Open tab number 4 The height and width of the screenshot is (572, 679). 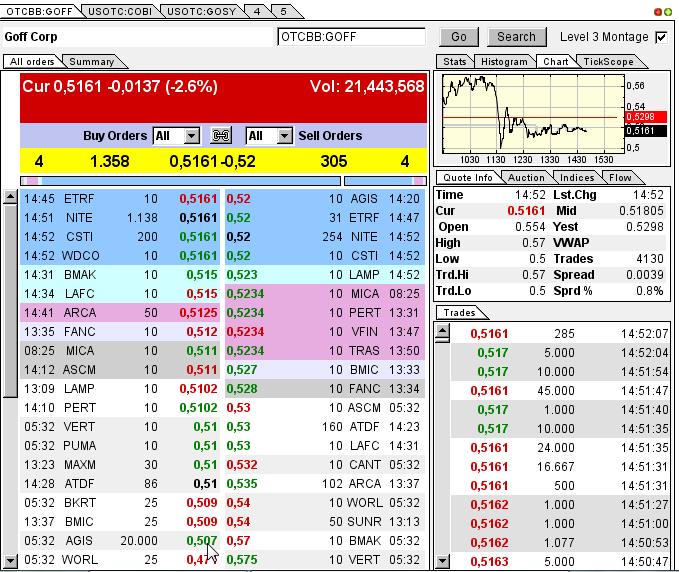click(257, 11)
